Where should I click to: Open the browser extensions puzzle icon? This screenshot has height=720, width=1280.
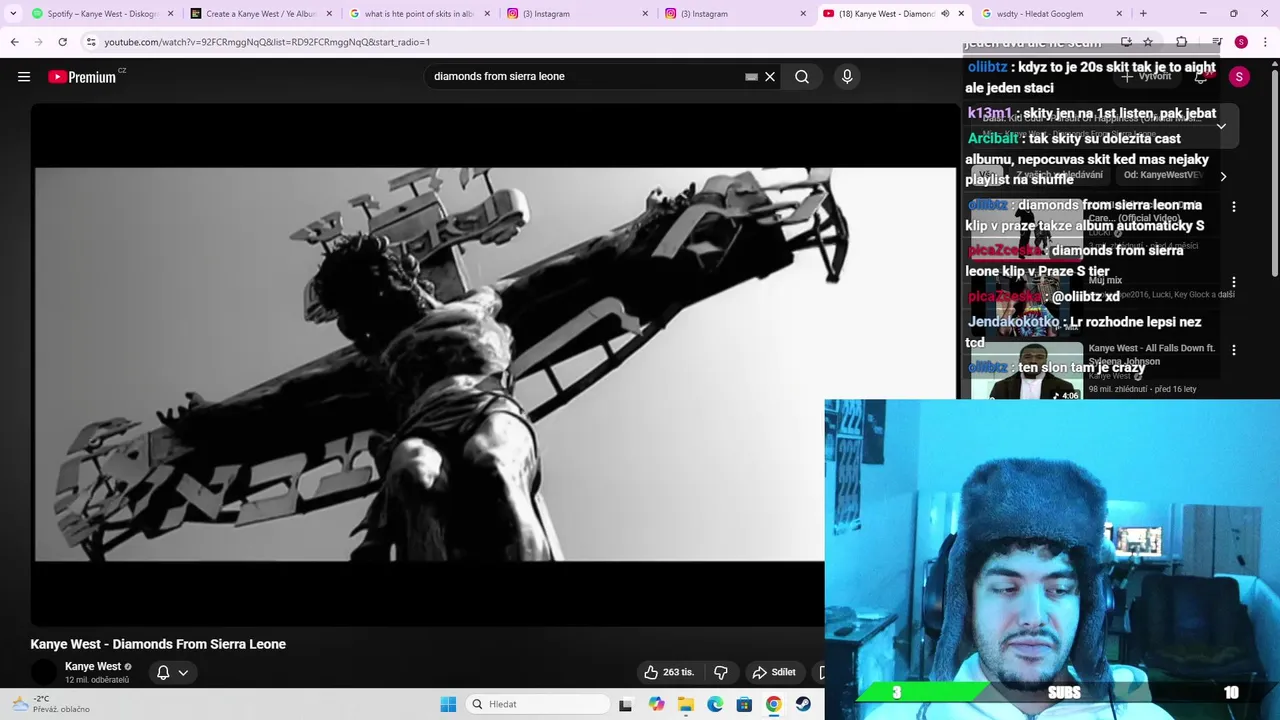click(1181, 42)
